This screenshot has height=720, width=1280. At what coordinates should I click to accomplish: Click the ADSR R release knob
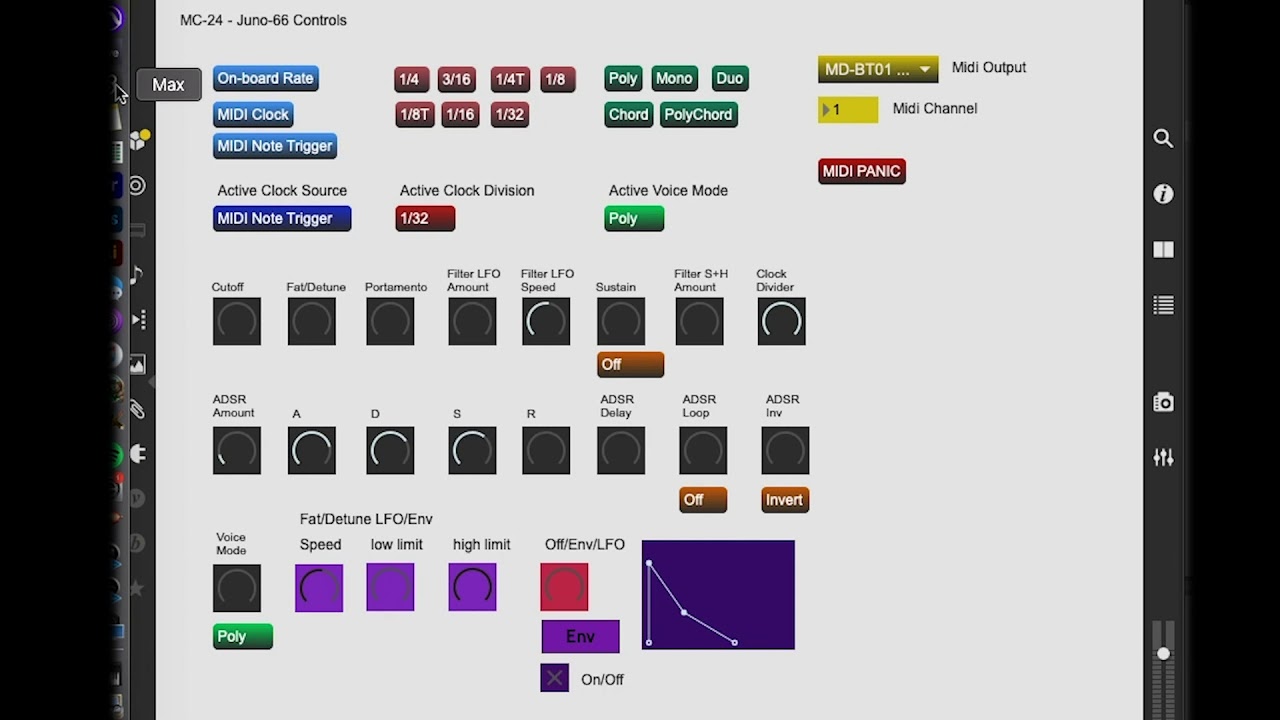(x=546, y=450)
